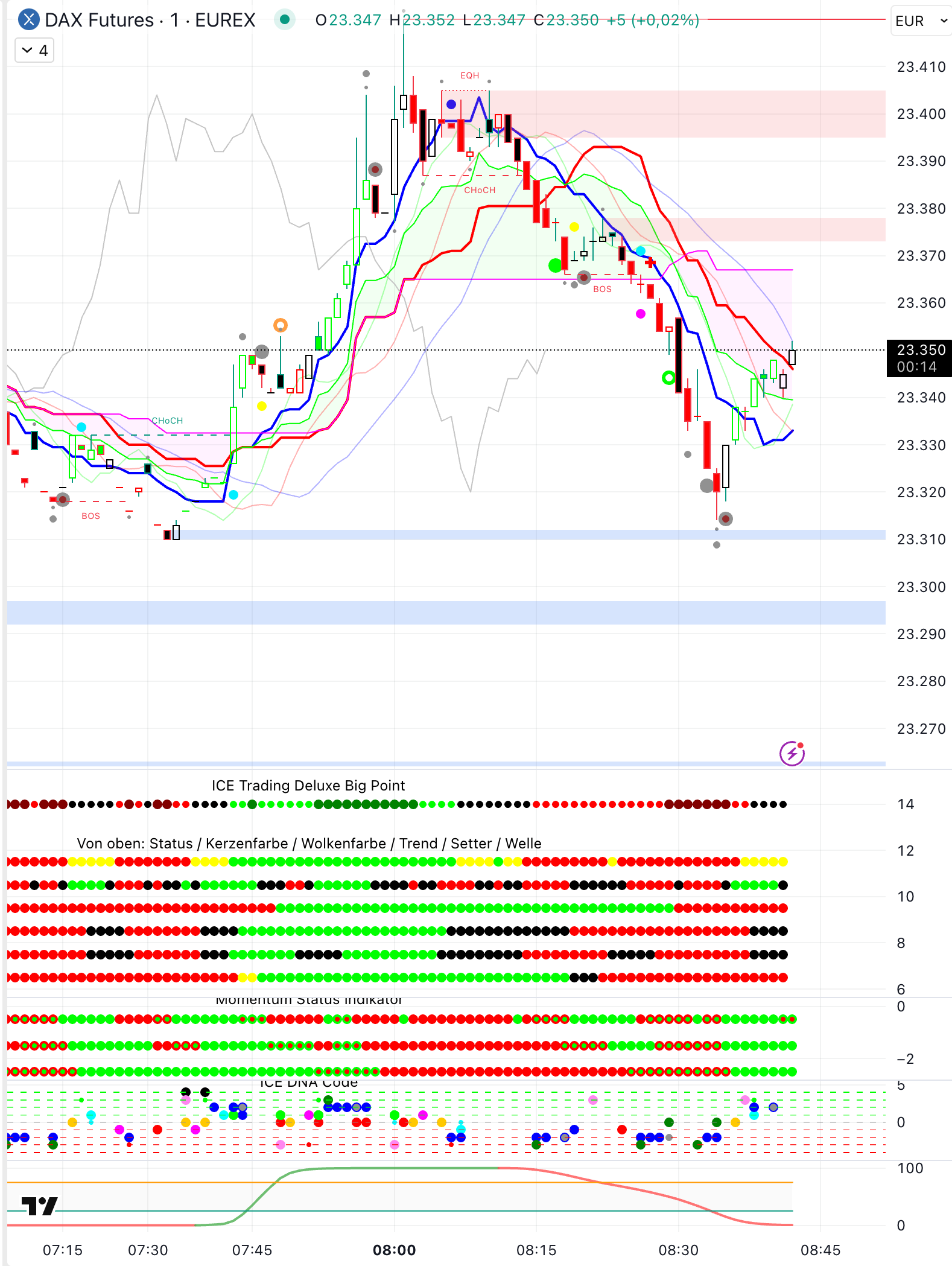Select the wide blue zone near 23.295
The image size is (952, 1266).
[x=446, y=612]
